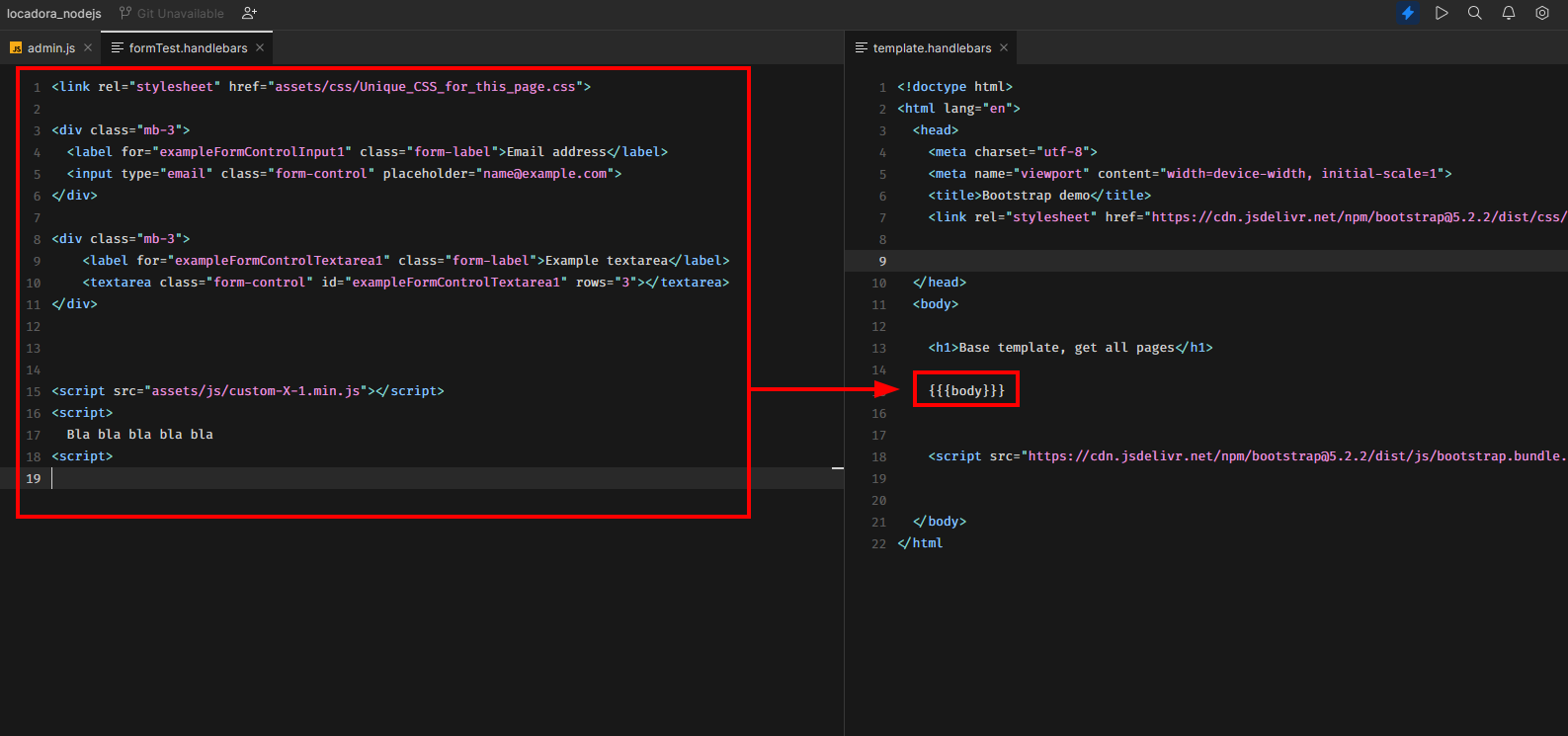Switch to the admin.js tab
1568x736 pixels.
click(x=51, y=47)
